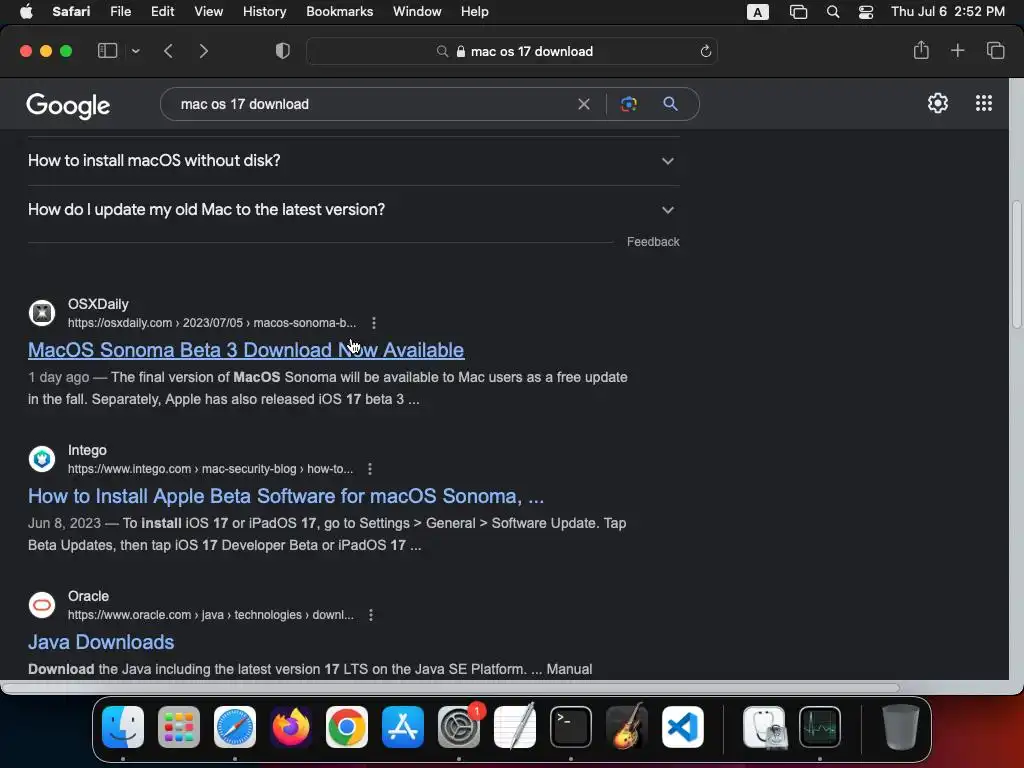Image resolution: width=1024 pixels, height=768 pixels.
Task: Open App Store from the Dock
Action: point(403,727)
